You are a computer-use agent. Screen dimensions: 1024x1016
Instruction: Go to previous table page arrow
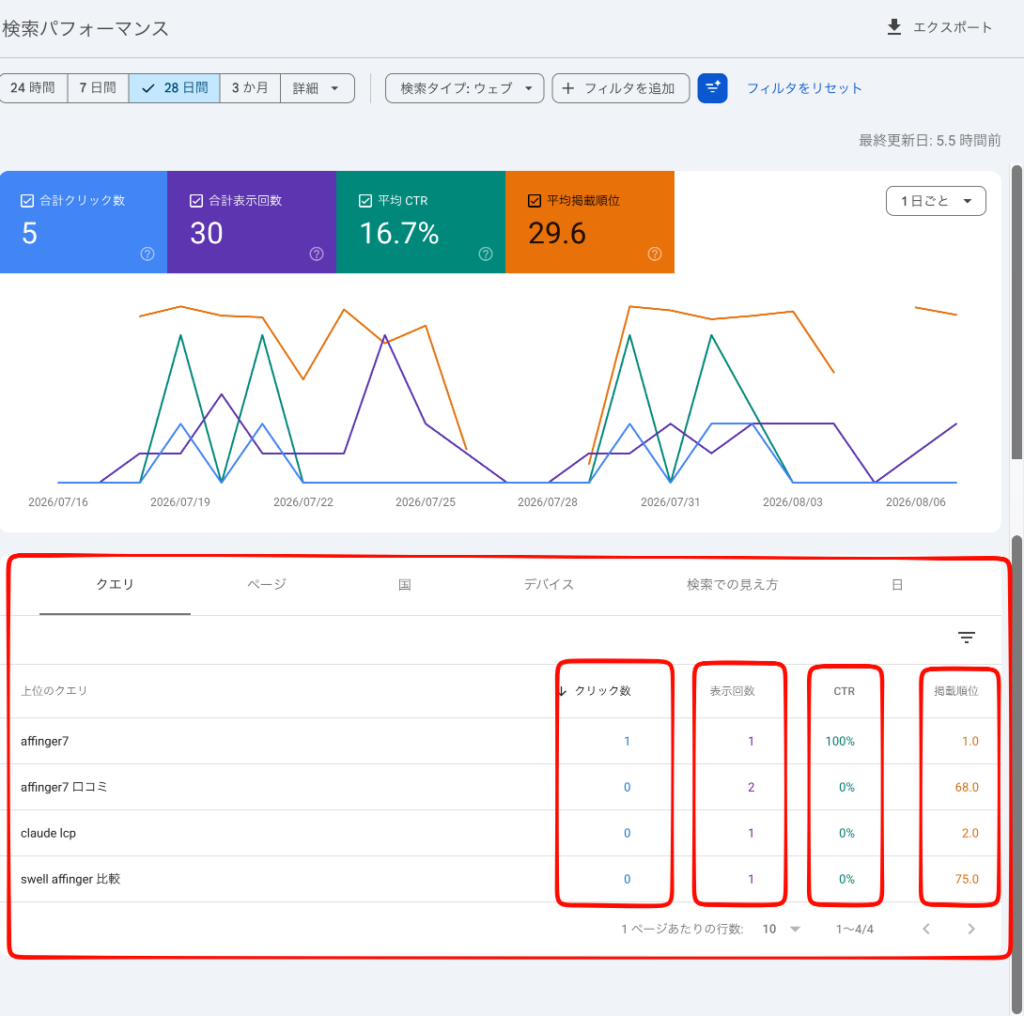pos(926,929)
